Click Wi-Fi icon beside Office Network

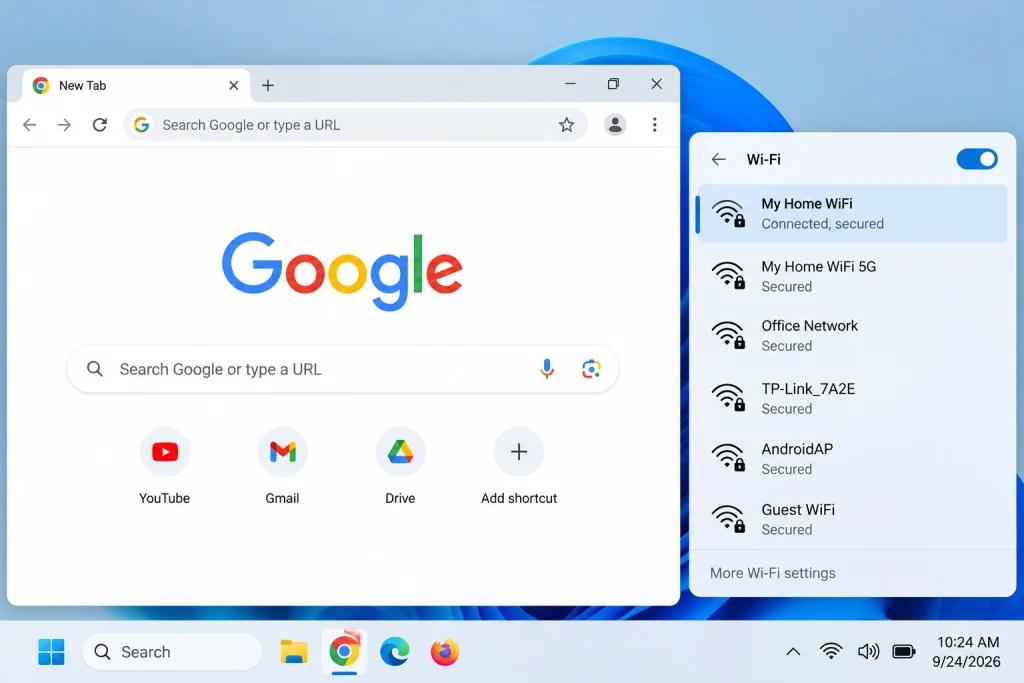click(x=728, y=335)
